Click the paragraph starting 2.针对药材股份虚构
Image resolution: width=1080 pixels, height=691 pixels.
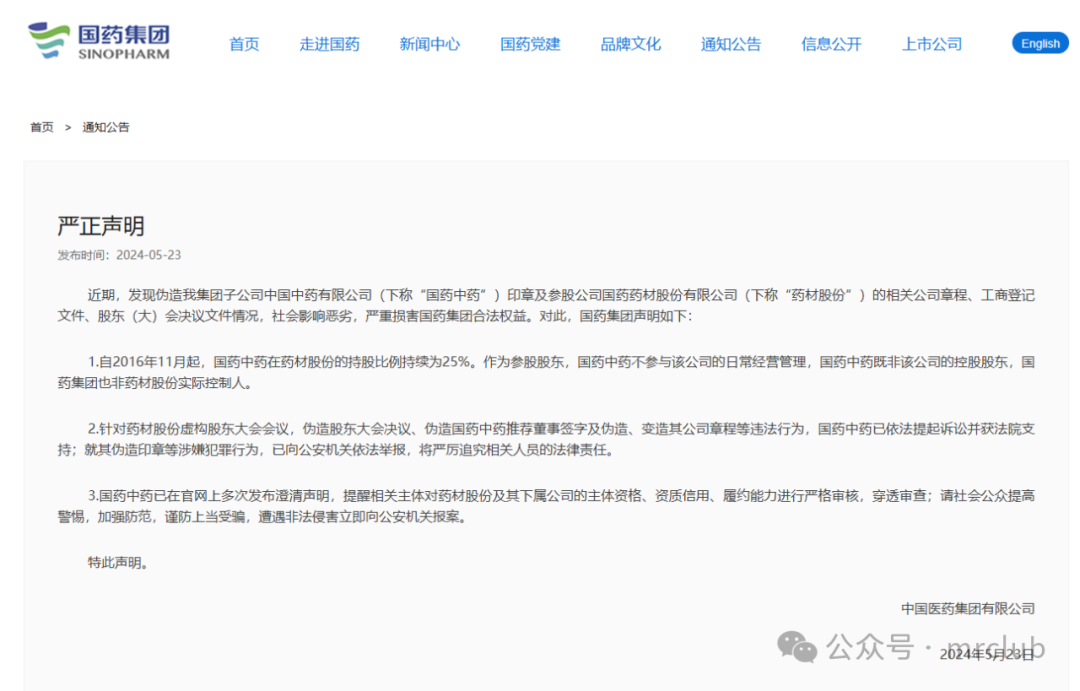[x=546, y=439]
